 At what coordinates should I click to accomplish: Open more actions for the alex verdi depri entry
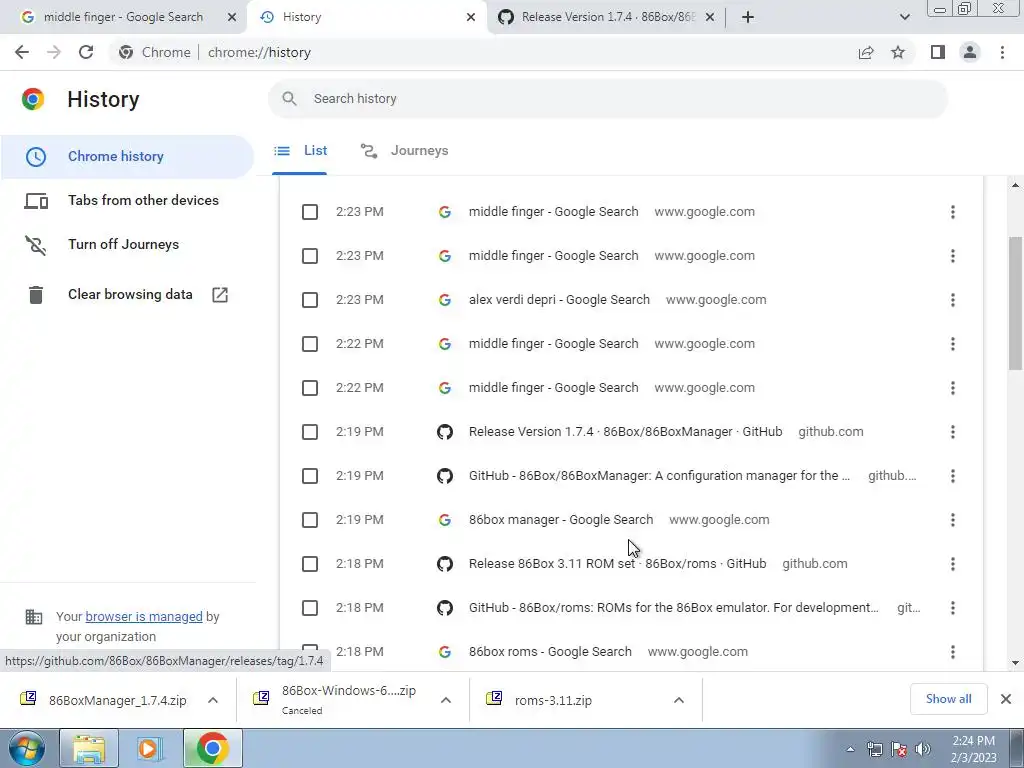(x=953, y=300)
